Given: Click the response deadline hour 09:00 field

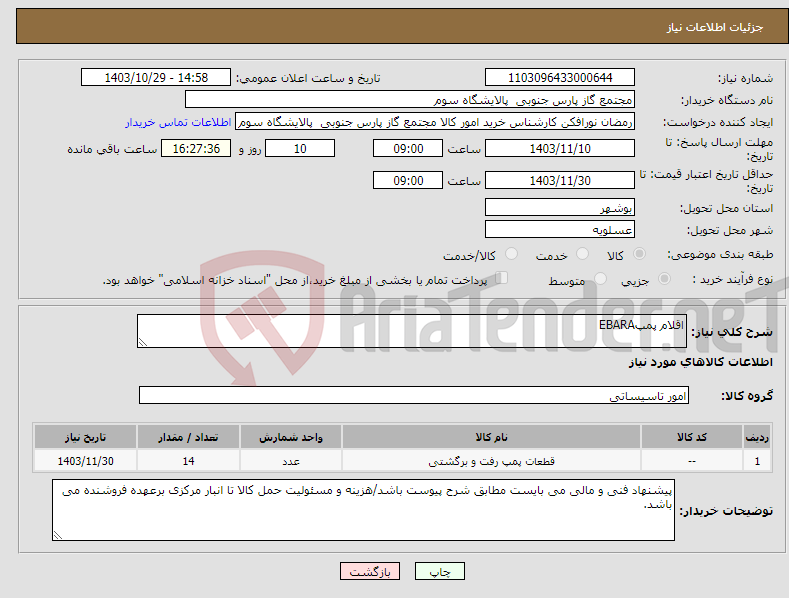Looking at the screenshot, I should tap(408, 148).
